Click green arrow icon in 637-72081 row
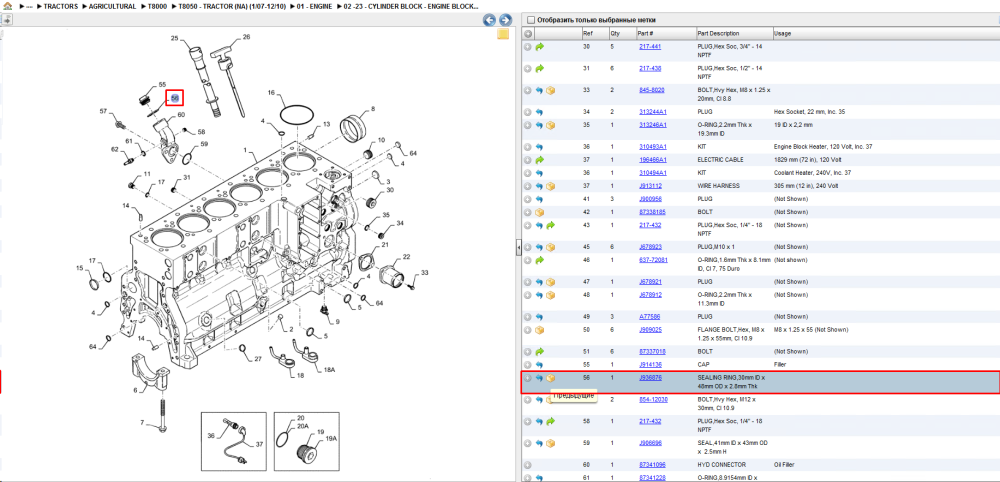 [x=540, y=260]
